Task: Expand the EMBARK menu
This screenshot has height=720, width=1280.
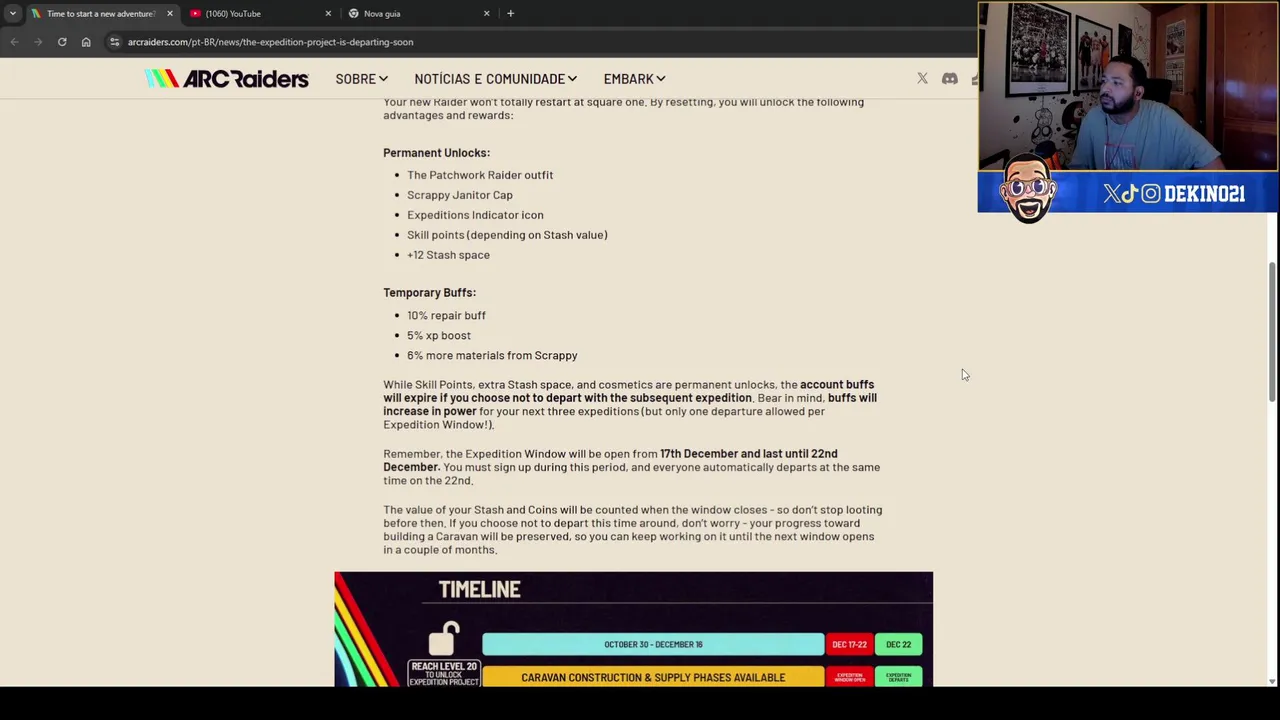Action: click(634, 79)
